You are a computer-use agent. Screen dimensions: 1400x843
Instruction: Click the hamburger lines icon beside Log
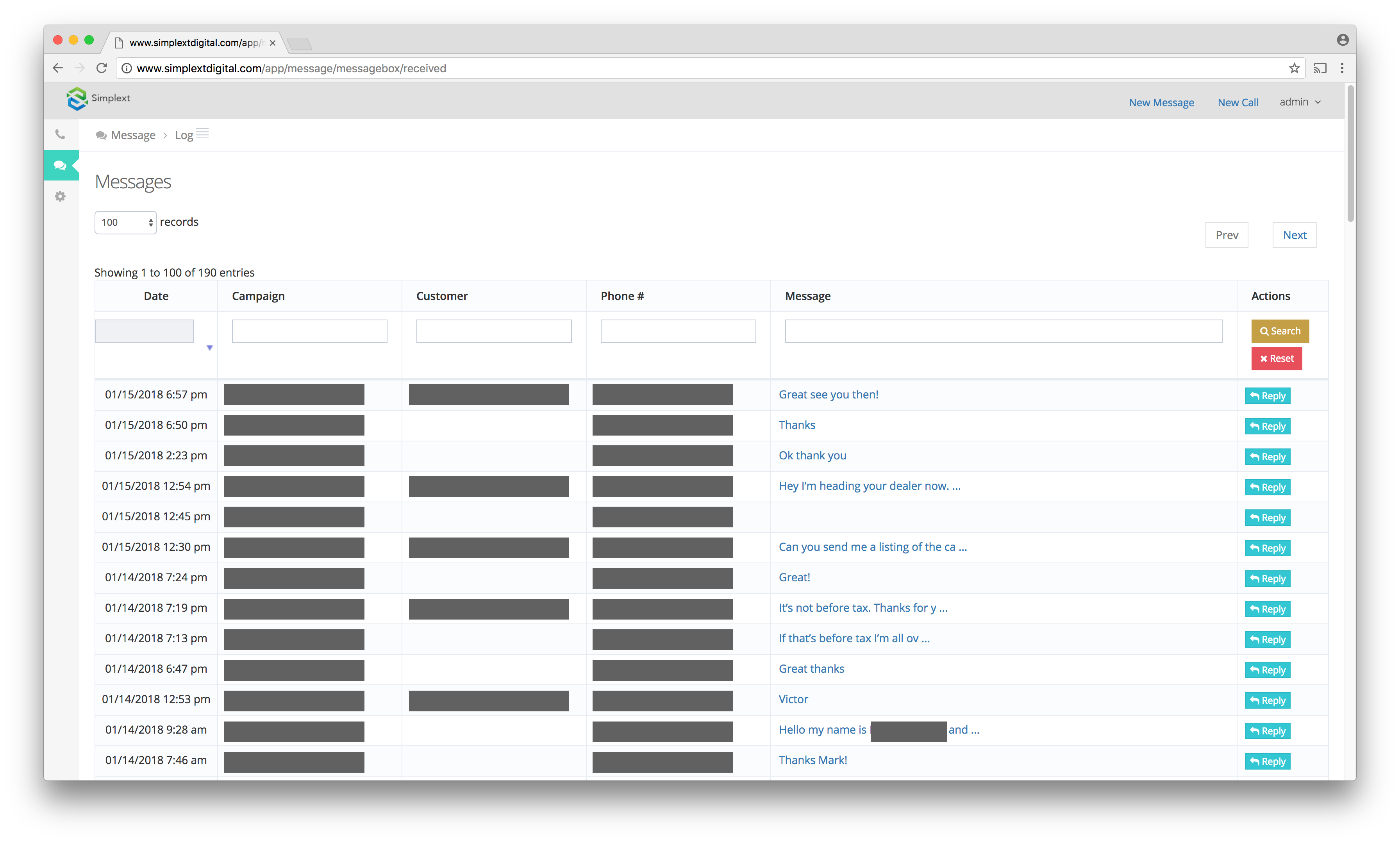tap(203, 134)
